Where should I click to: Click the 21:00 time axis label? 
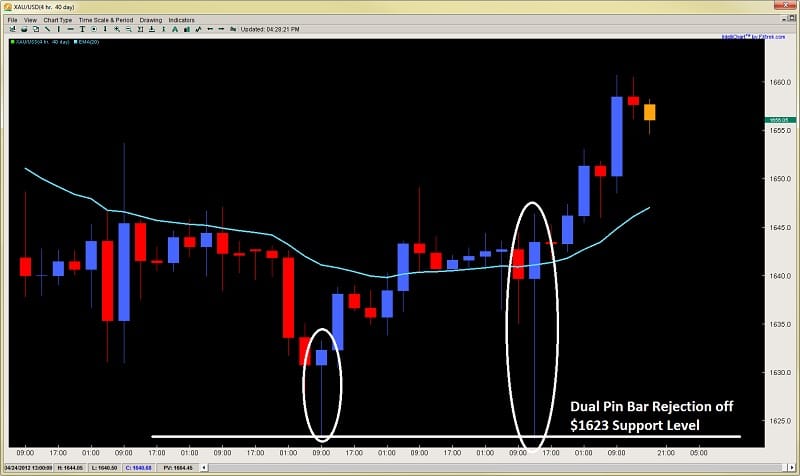(666, 453)
